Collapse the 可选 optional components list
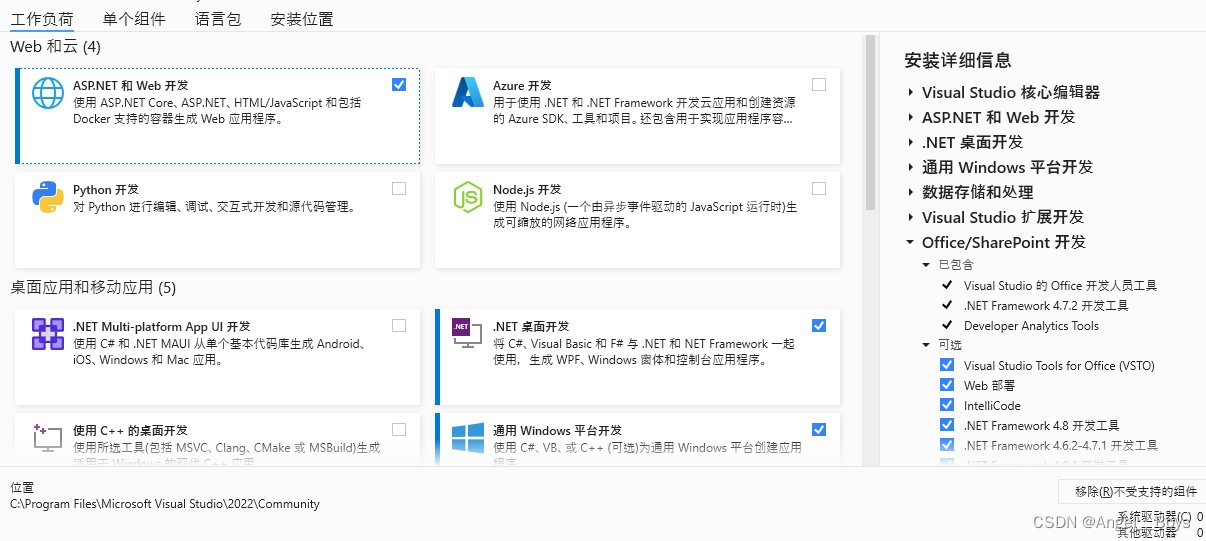Screen dimensions: 1206x541 tap(926, 345)
